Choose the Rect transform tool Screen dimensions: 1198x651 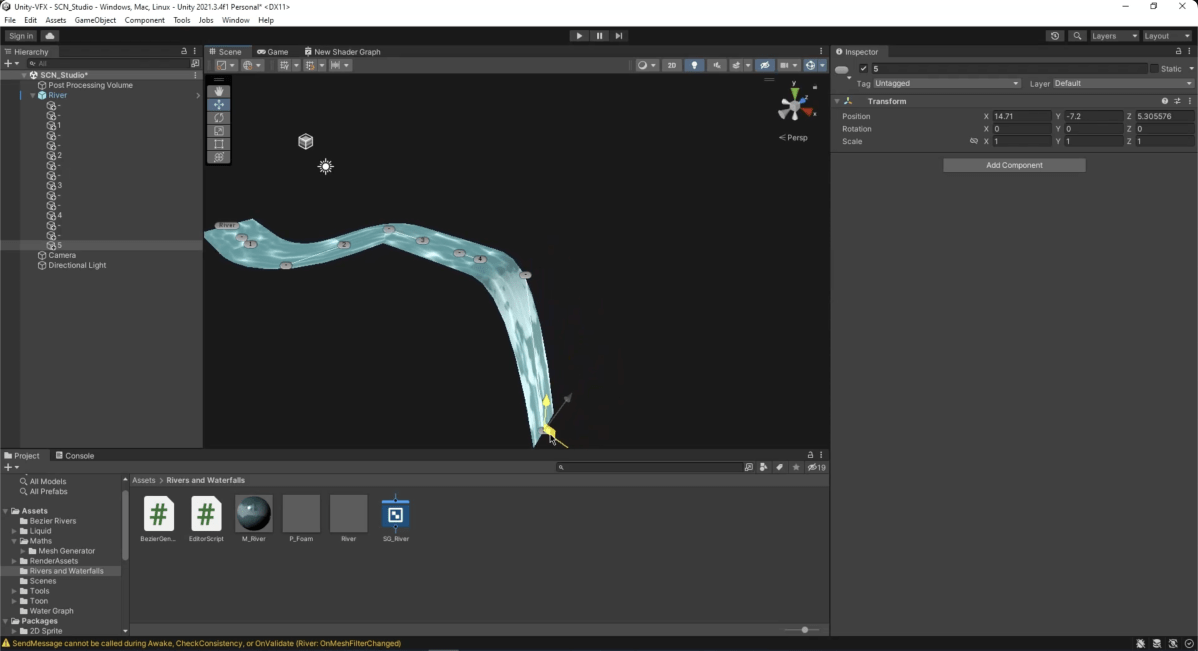(219, 144)
